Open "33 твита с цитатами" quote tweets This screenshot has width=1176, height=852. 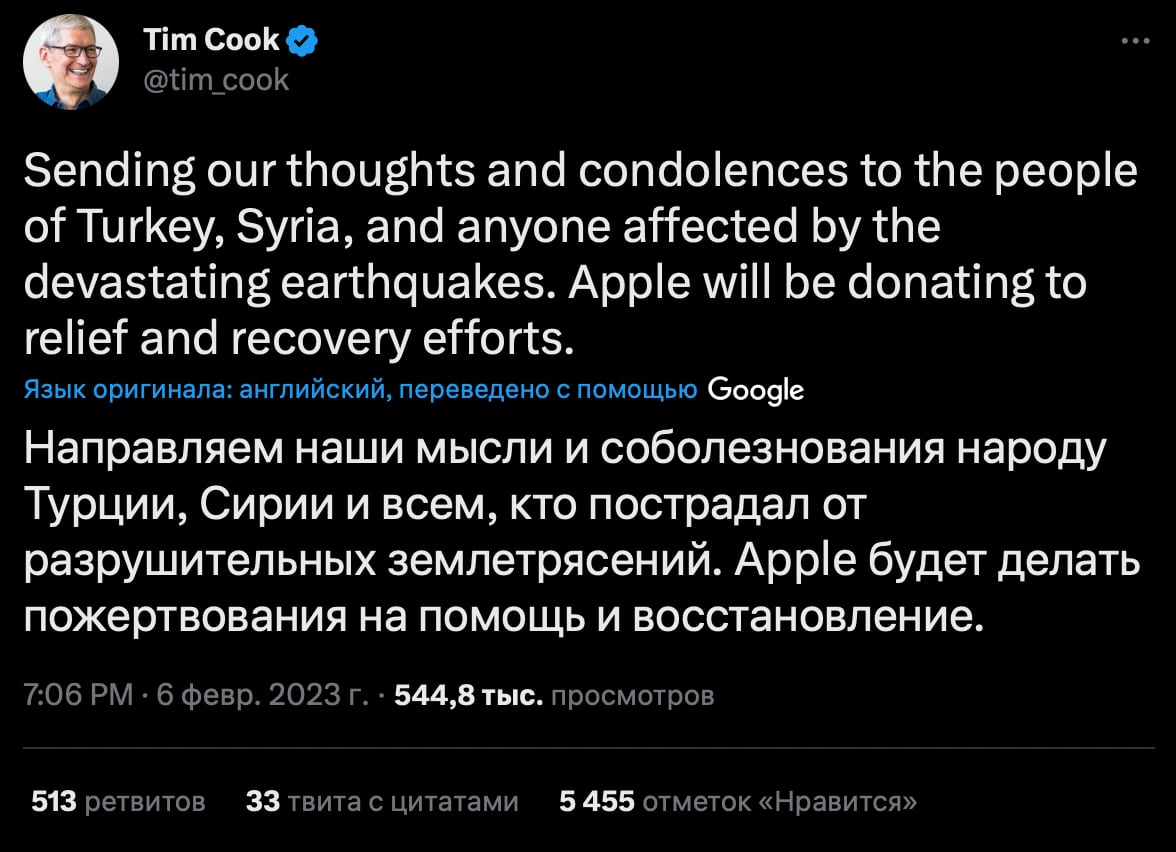click(382, 801)
